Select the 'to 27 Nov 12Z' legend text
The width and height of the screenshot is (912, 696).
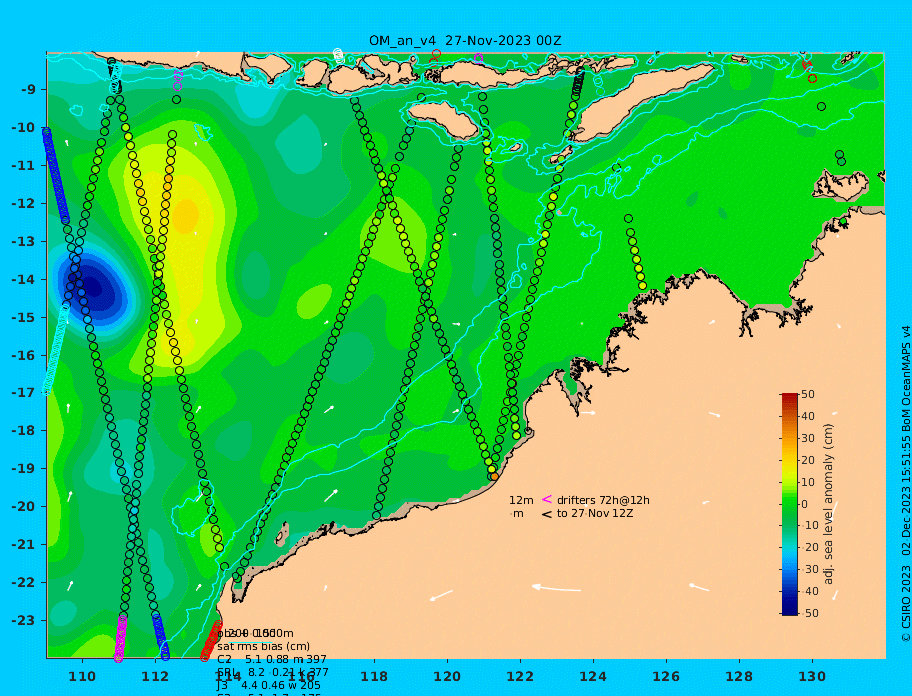595,513
